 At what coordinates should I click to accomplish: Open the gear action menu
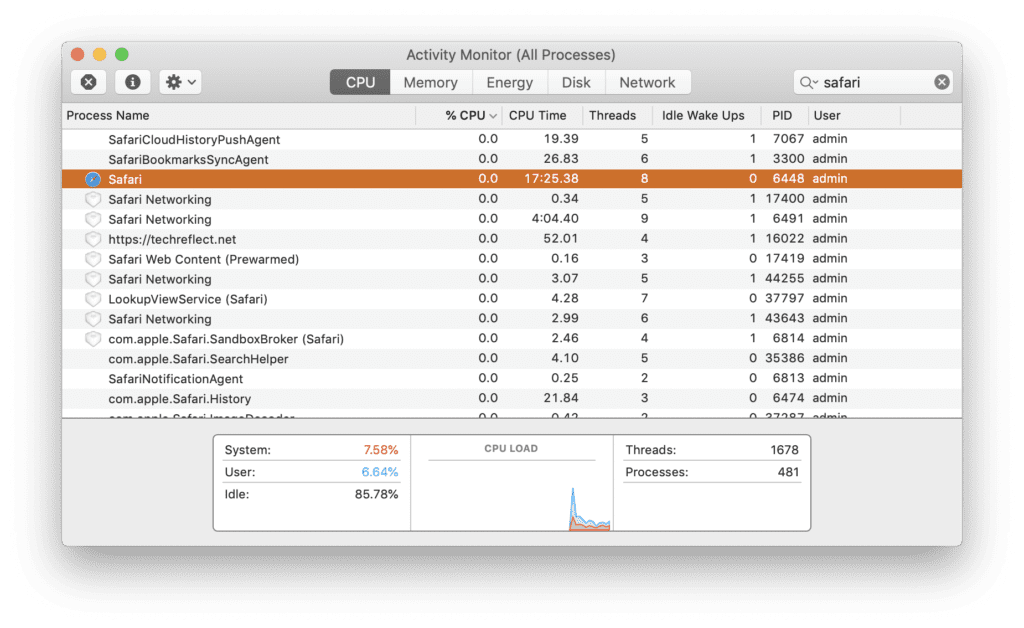(x=180, y=82)
